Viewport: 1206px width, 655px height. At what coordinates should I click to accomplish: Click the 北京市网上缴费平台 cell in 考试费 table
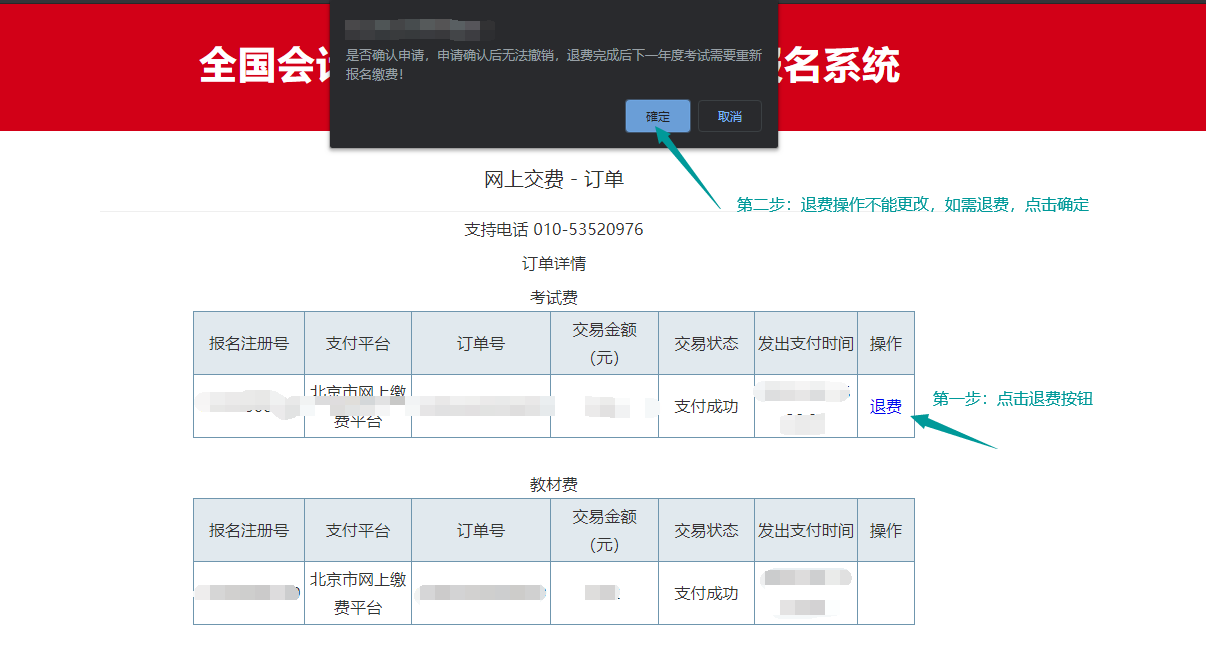point(358,406)
